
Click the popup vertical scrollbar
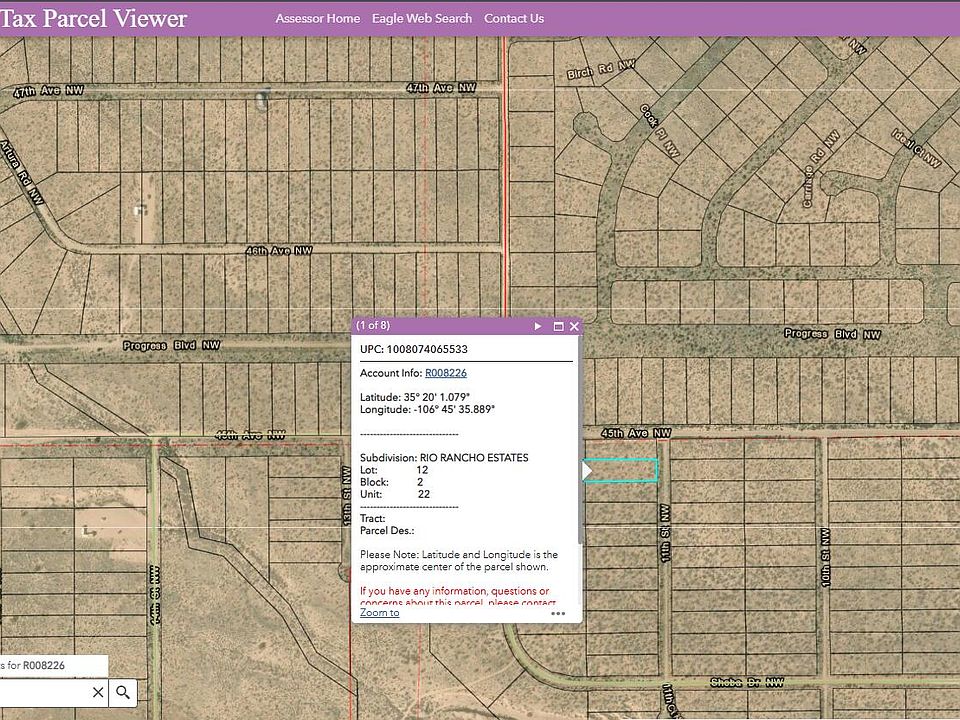point(579,439)
